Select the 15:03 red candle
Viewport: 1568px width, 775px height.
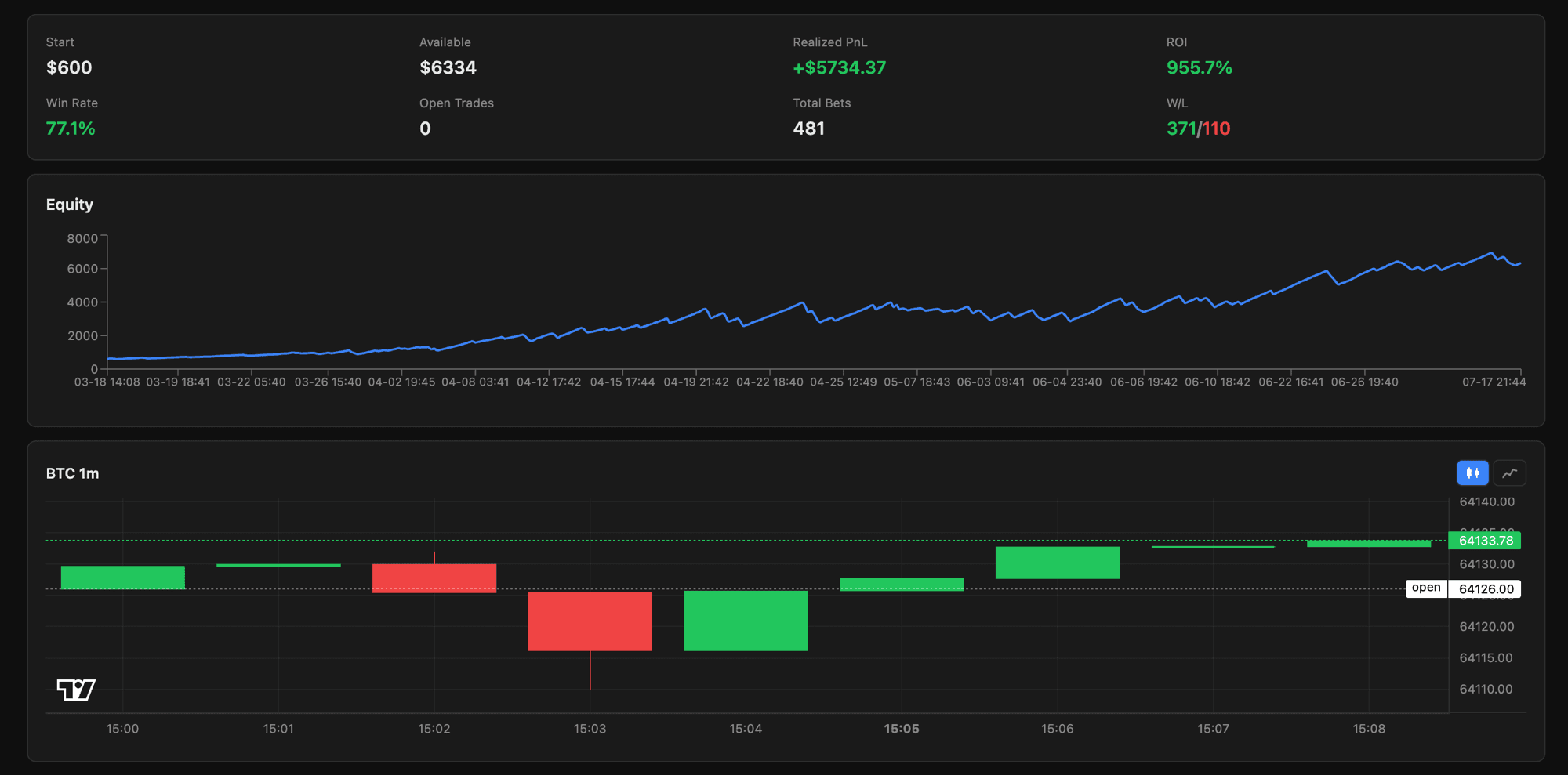click(x=590, y=621)
